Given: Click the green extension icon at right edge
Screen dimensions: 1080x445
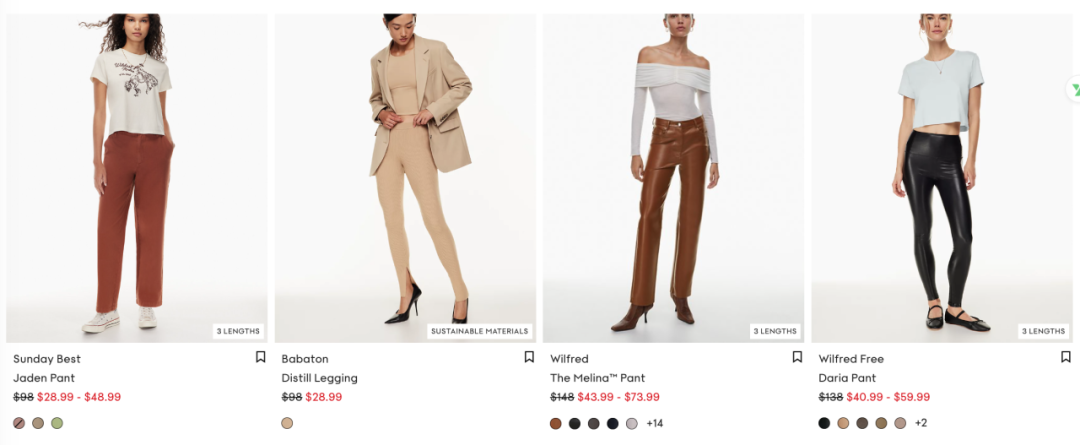Looking at the screenshot, I should point(1074,90).
